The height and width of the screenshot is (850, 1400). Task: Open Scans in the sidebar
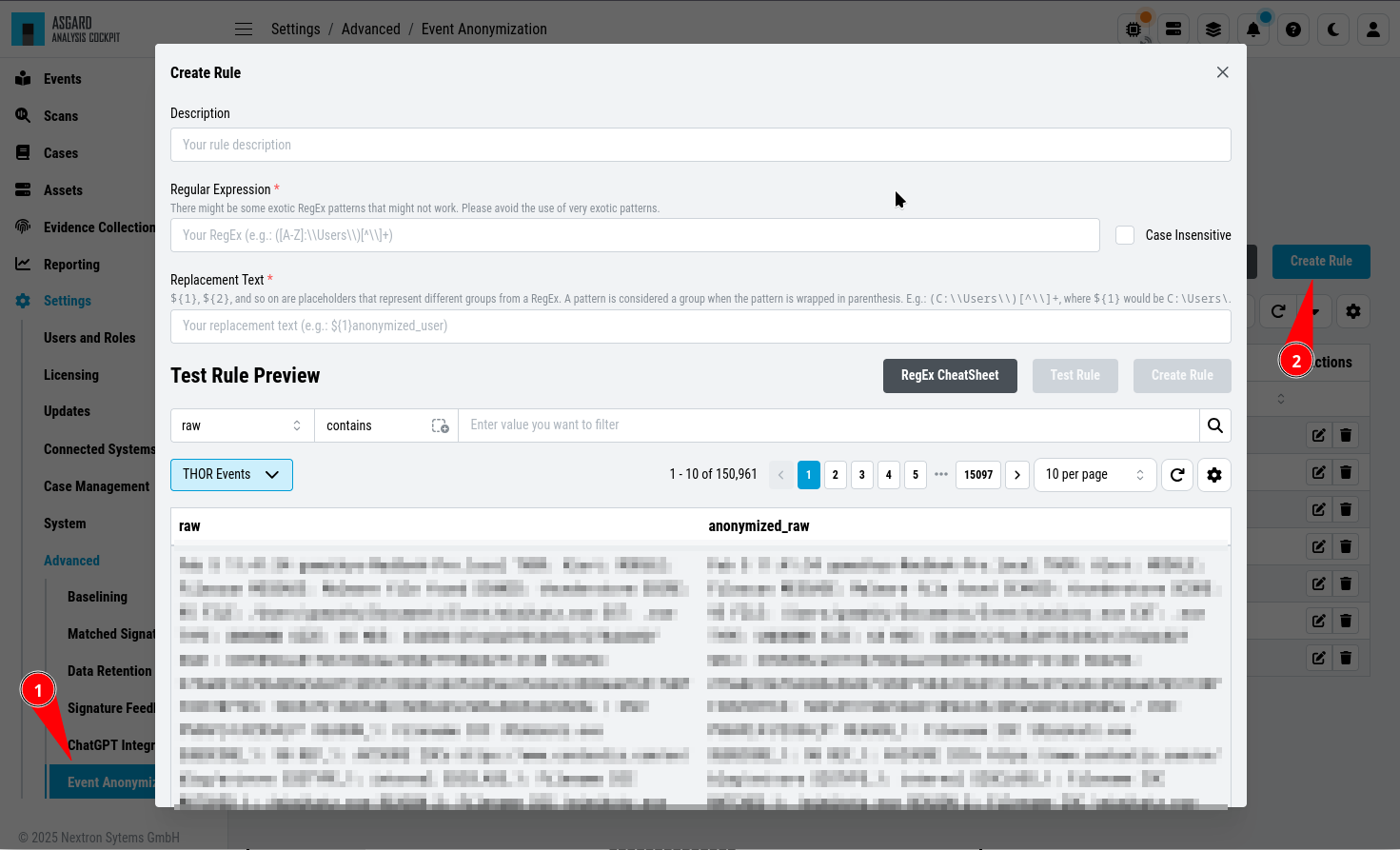(x=61, y=116)
